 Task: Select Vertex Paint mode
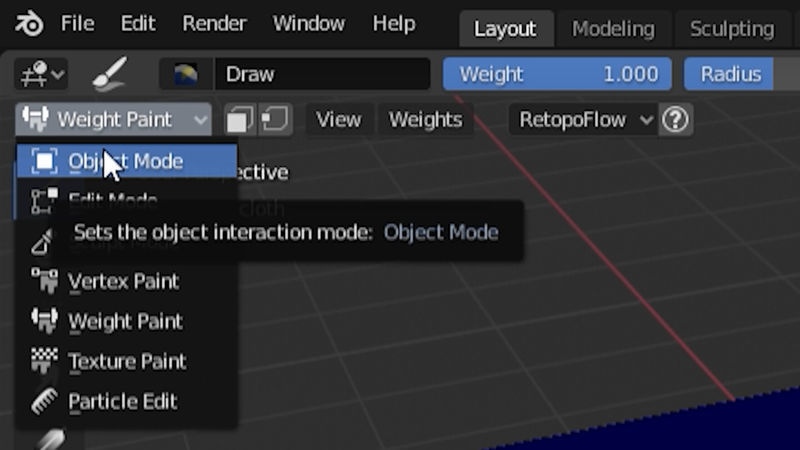coord(127,281)
